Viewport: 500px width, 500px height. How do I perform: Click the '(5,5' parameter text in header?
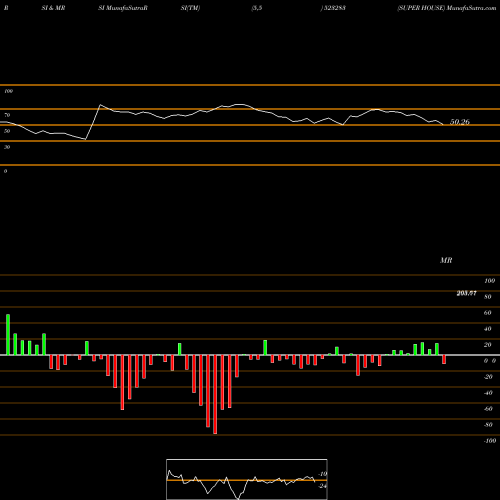[x=257, y=8]
